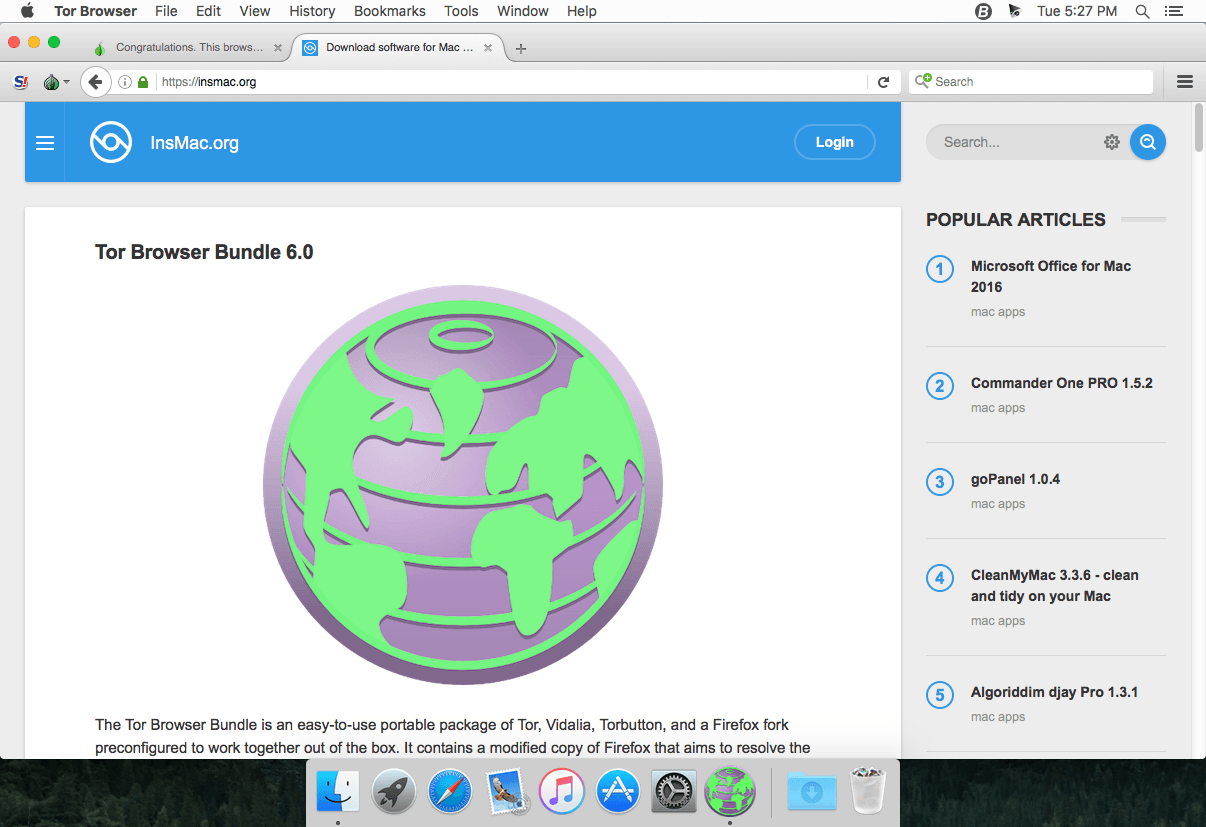Open the Microsoft Office for Mac 2016 article

coord(1051,276)
